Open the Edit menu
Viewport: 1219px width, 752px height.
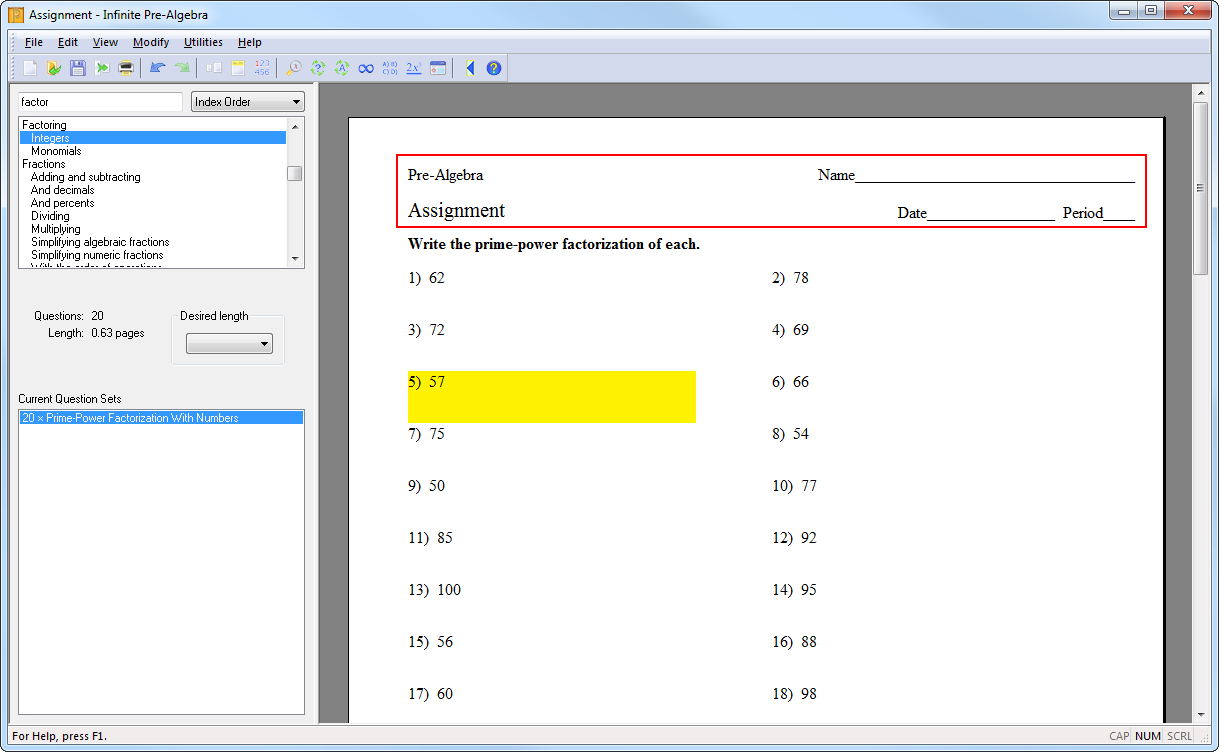point(68,42)
